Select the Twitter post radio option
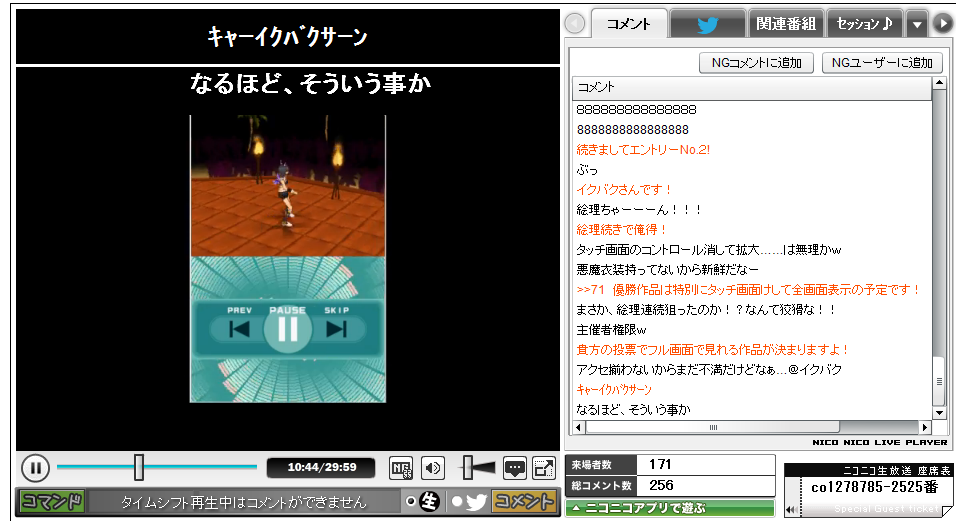 (457, 502)
